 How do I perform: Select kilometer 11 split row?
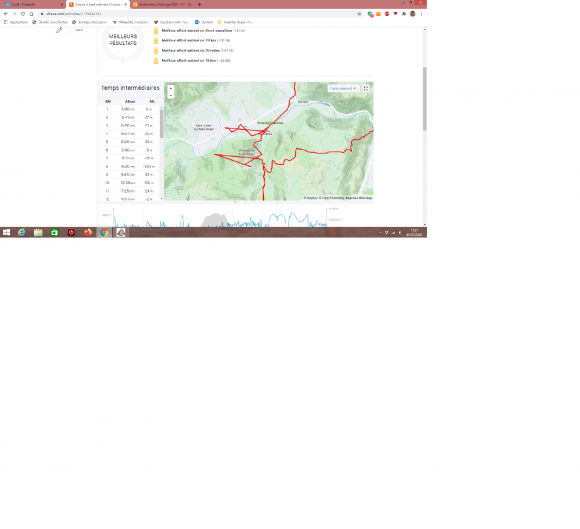[x=129, y=191]
